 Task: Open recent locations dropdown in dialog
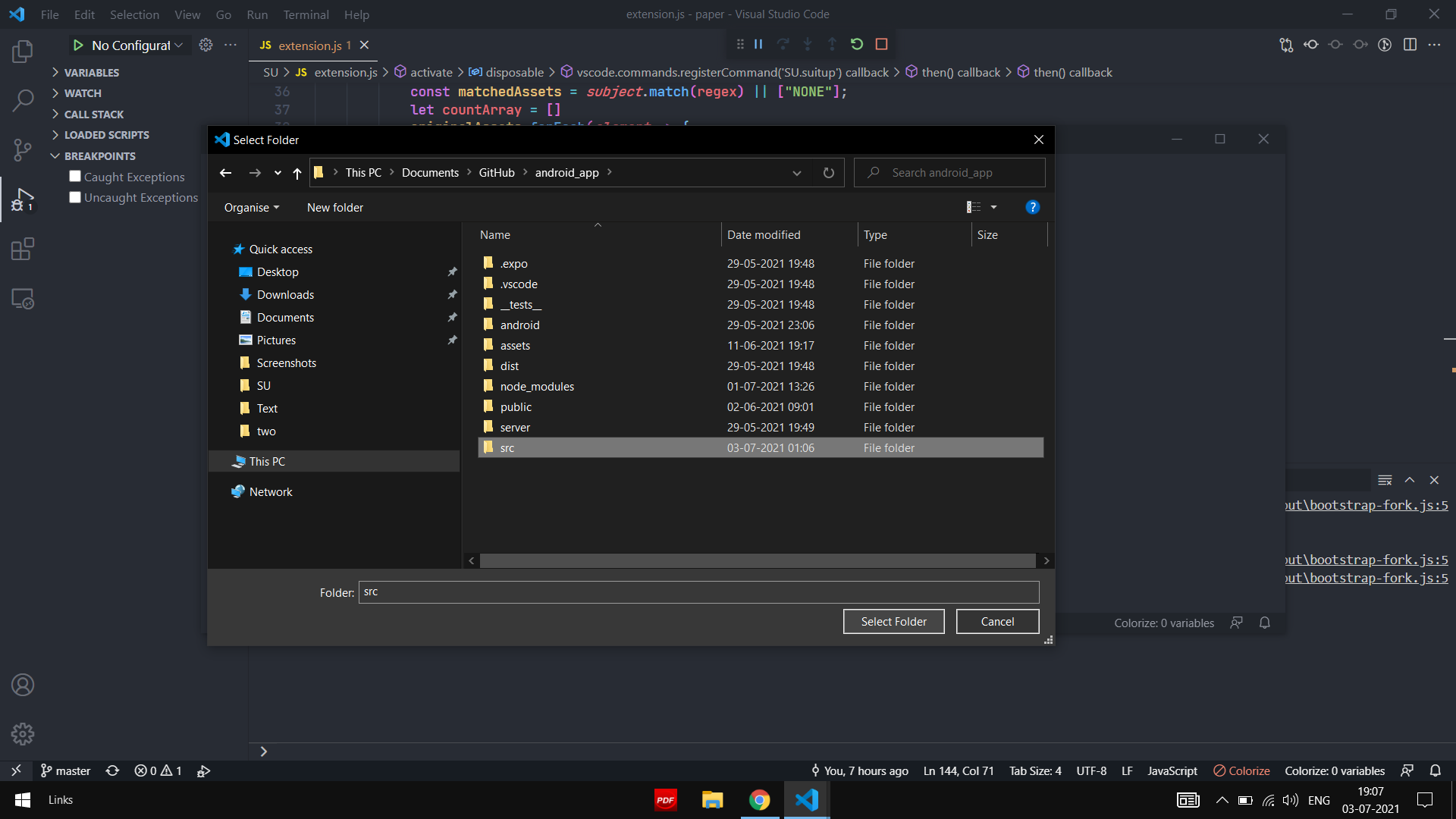click(278, 173)
